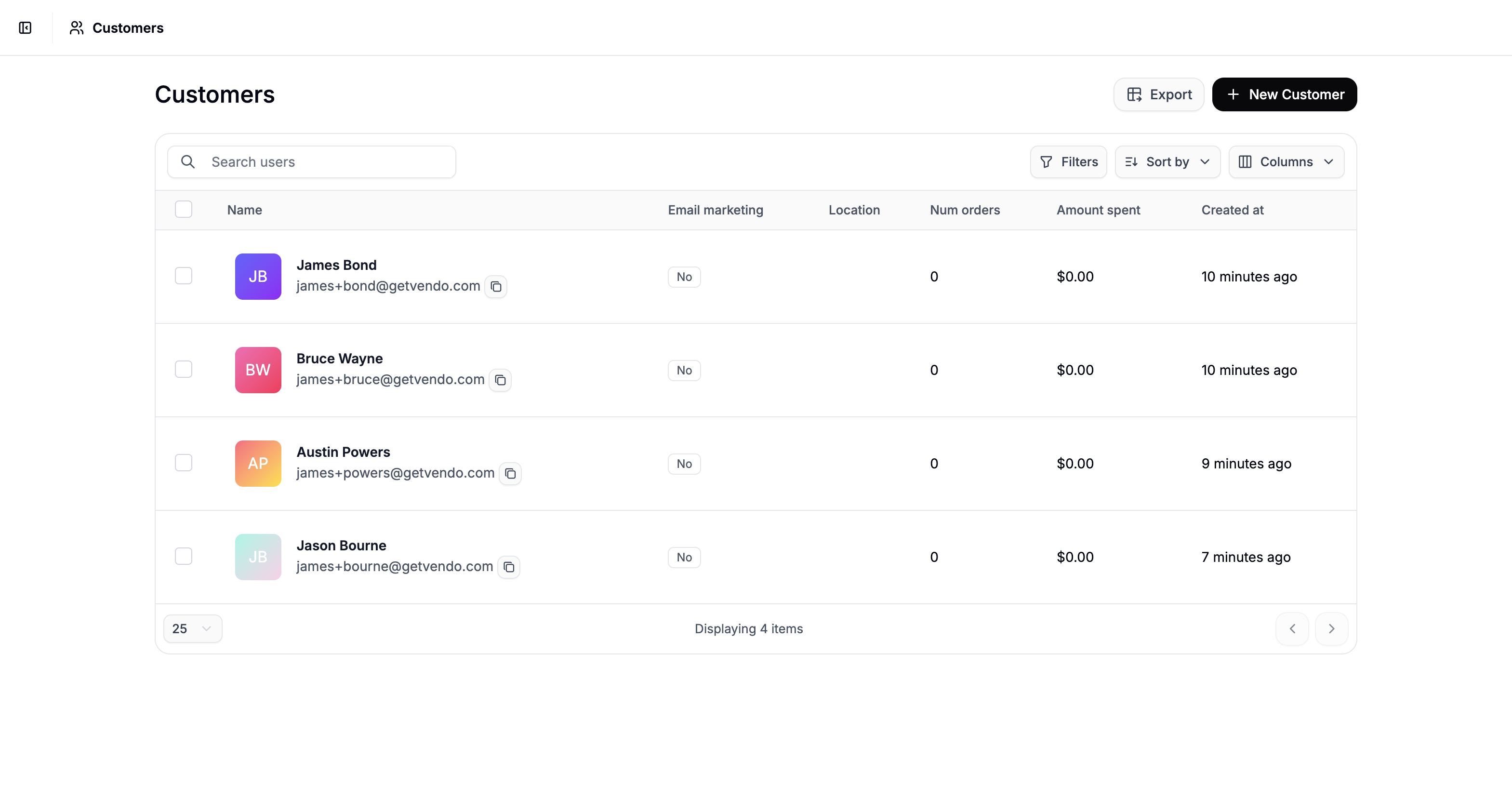Open the Jason Bourne customer name
Screen dimensions: 1512x799
[341, 546]
